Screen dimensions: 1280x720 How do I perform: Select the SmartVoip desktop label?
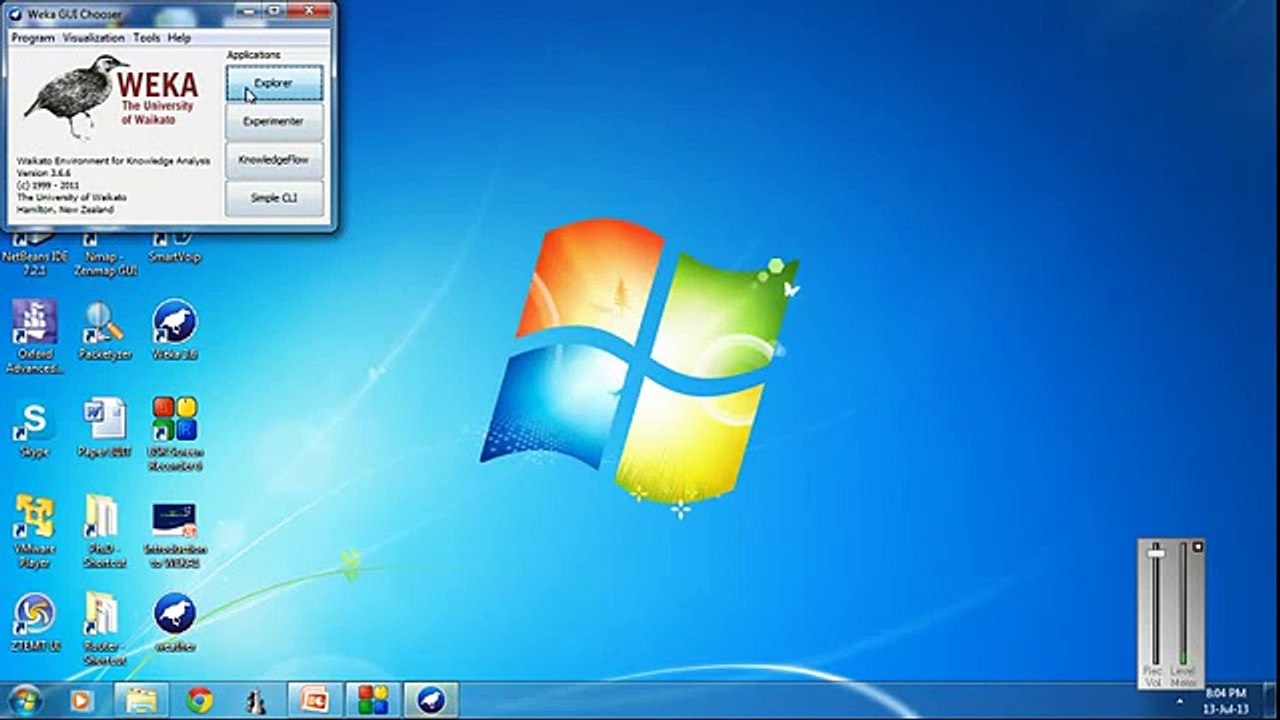(x=175, y=257)
